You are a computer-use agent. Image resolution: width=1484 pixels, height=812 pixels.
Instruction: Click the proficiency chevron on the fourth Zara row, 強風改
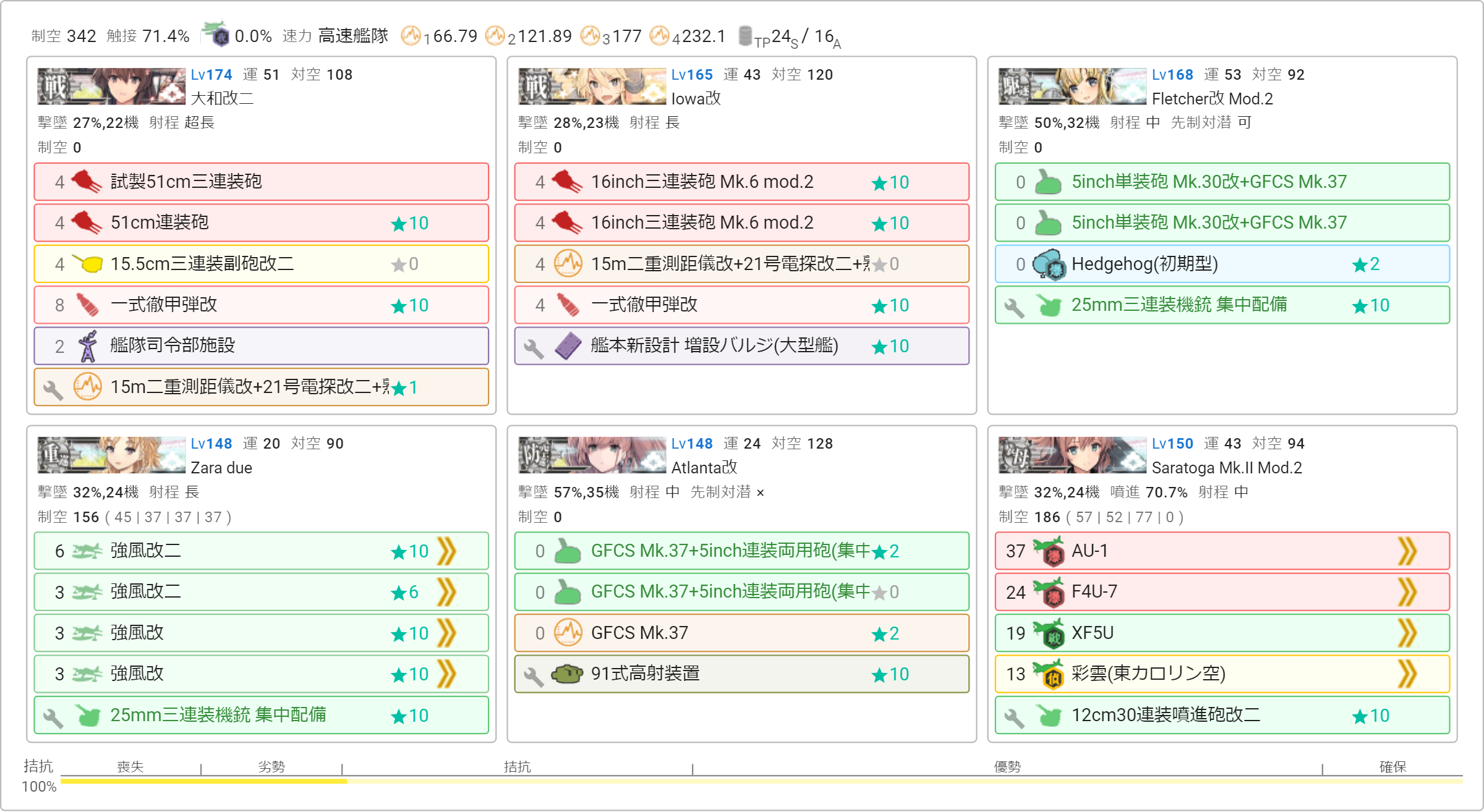pyautogui.click(x=446, y=674)
